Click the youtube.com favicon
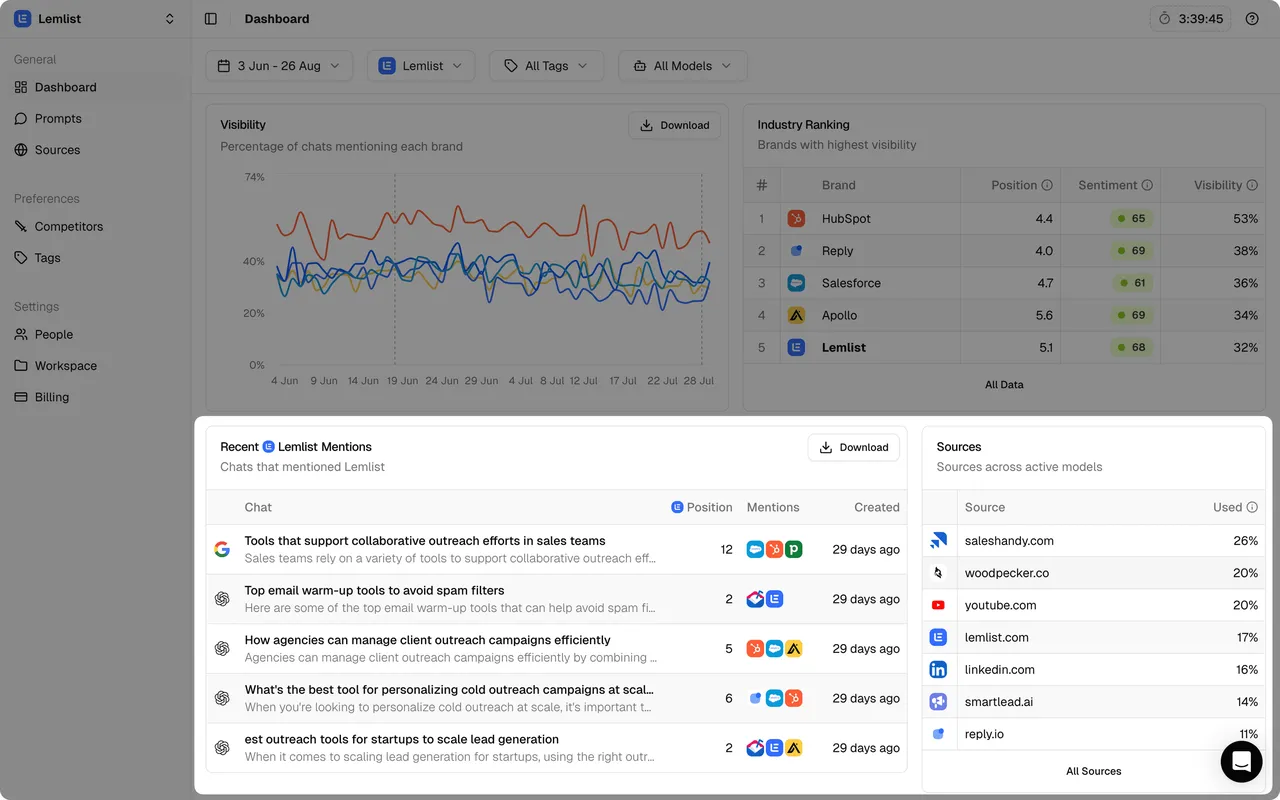Image resolution: width=1280 pixels, height=800 pixels. (938, 605)
